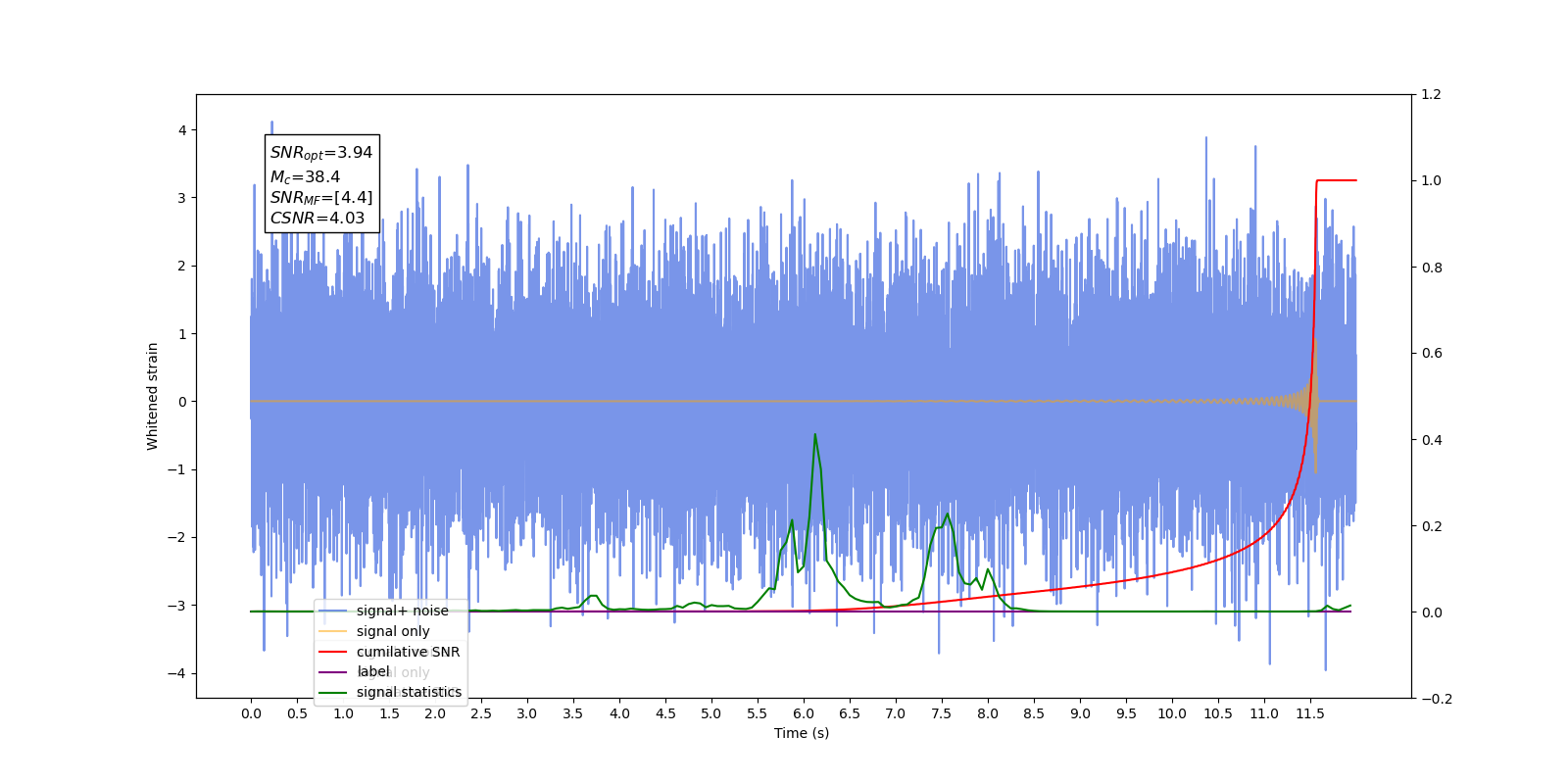This screenshot has width=1568, height=784.
Task: Click the purple line sample in legend
Action: point(333,672)
